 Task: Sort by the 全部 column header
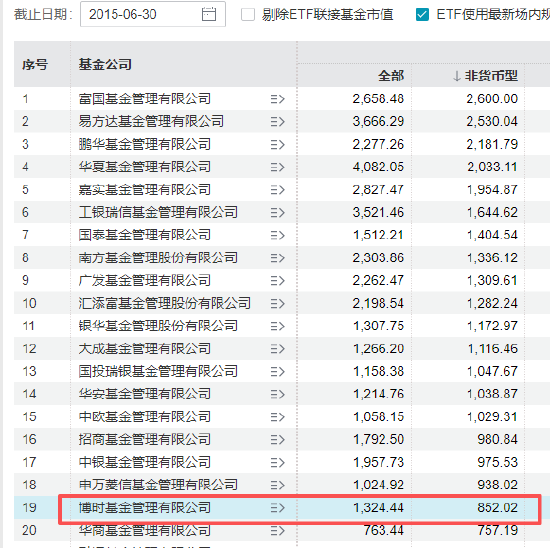[x=391, y=76]
